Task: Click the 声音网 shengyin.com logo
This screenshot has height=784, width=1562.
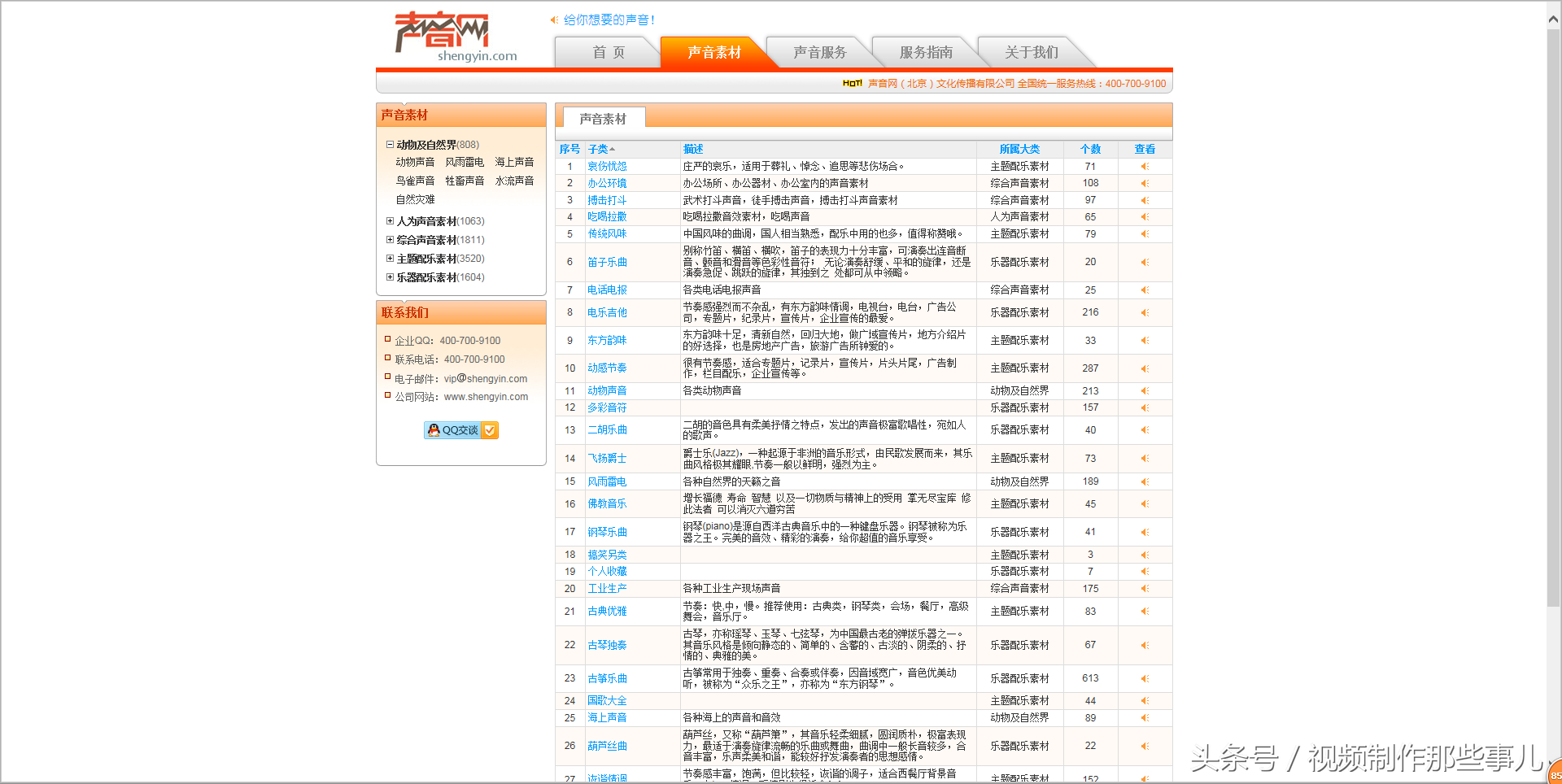Action: [456, 37]
